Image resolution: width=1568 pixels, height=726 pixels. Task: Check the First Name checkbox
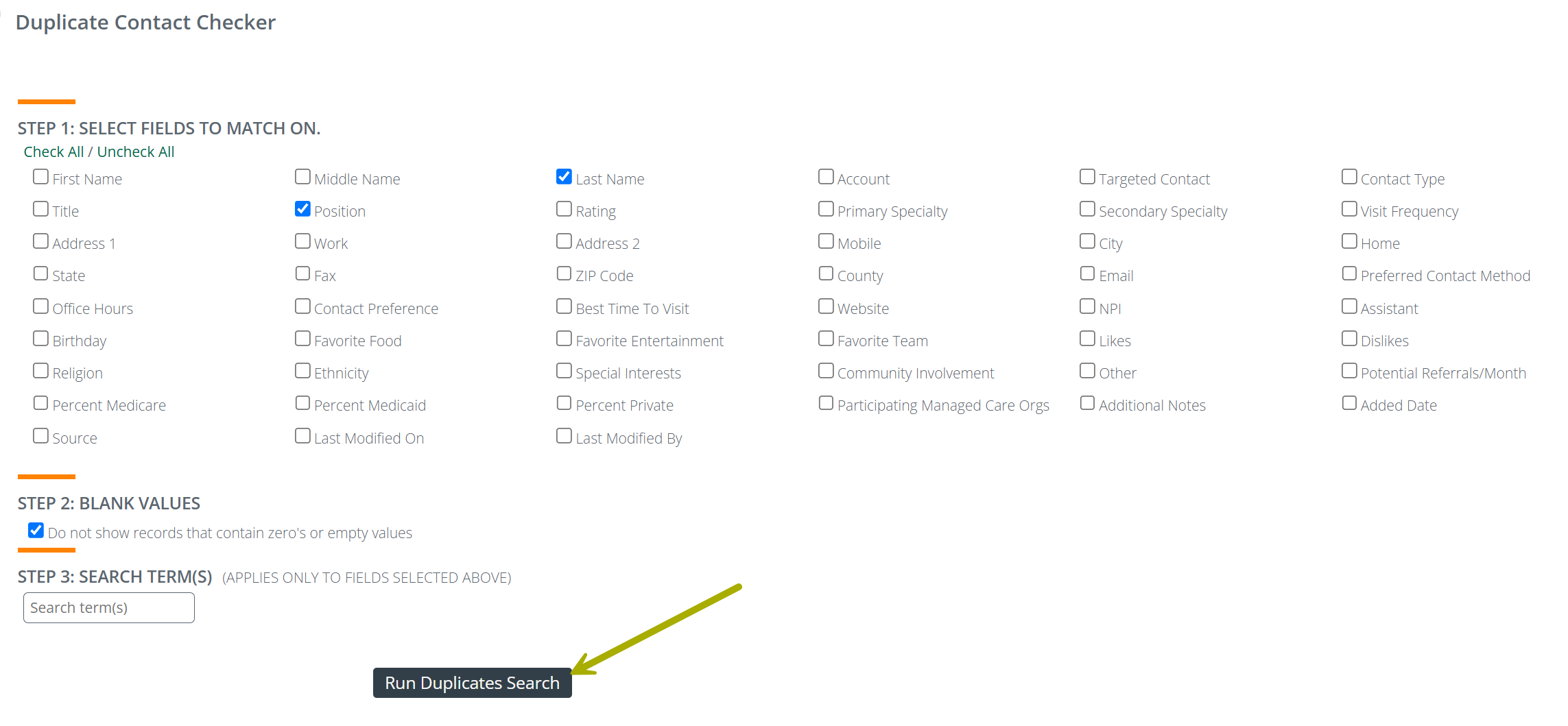tap(41, 177)
